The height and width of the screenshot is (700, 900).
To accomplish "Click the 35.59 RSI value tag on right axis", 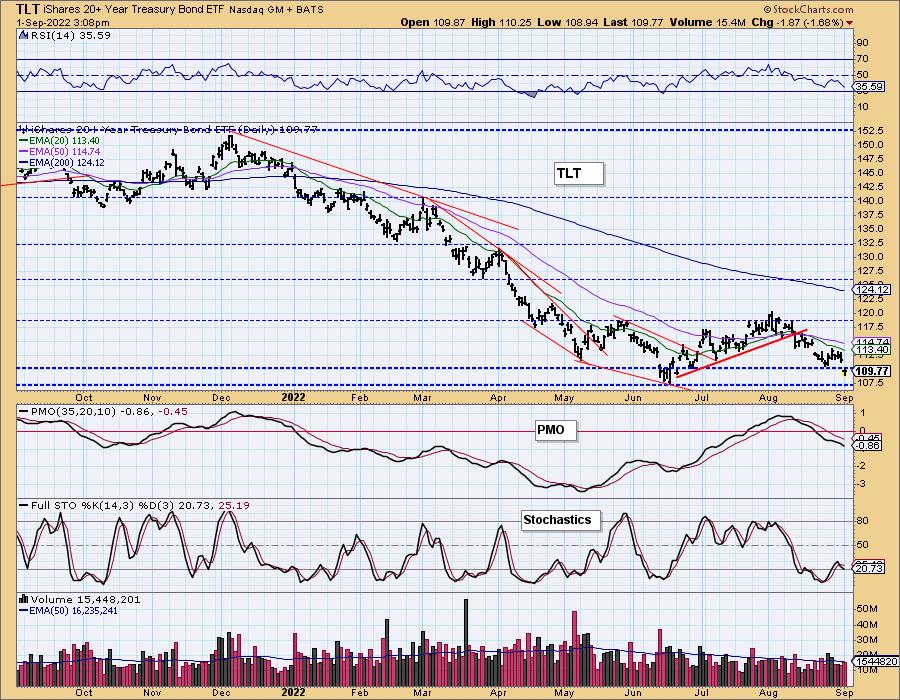I will coord(869,87).
